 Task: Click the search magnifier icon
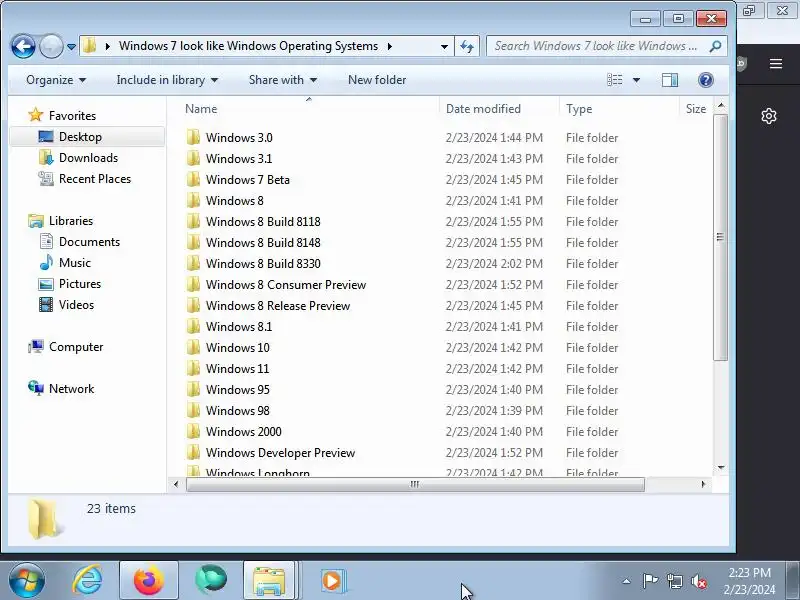tap(715, 46)
